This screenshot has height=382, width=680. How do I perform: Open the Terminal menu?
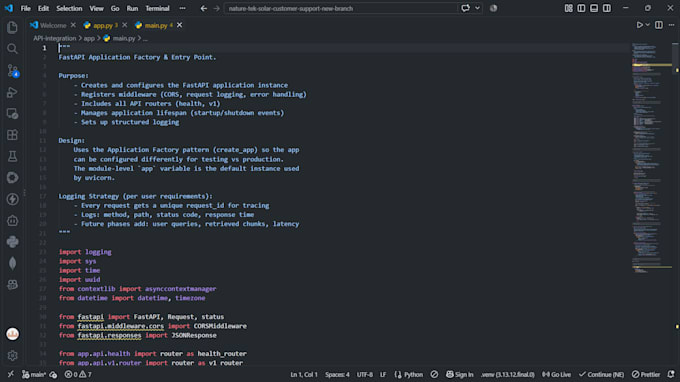157,8
